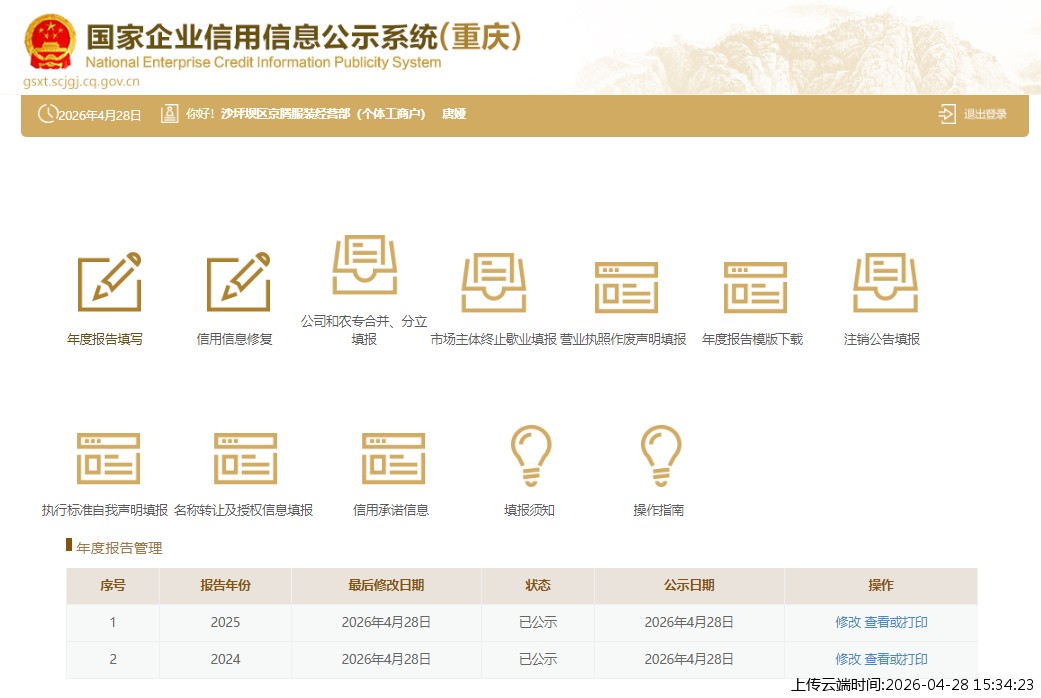The image size is (1041, 698).
Task: Click the national emblem logo
Action: [49, 44]
